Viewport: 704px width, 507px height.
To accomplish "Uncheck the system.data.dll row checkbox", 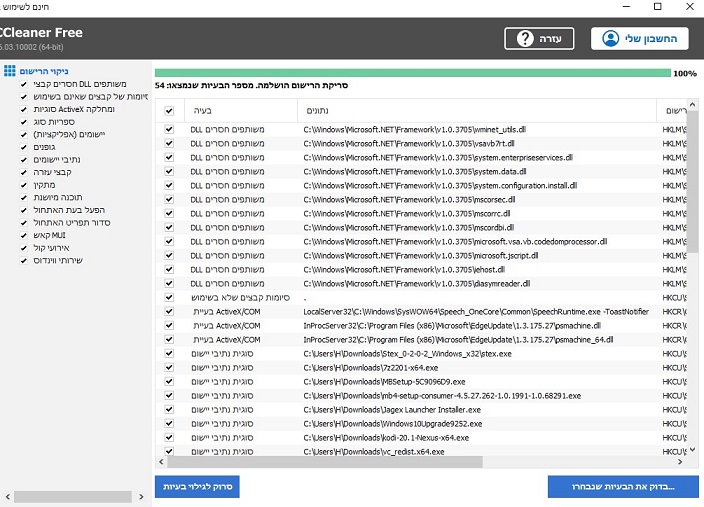I will [169, 172].
